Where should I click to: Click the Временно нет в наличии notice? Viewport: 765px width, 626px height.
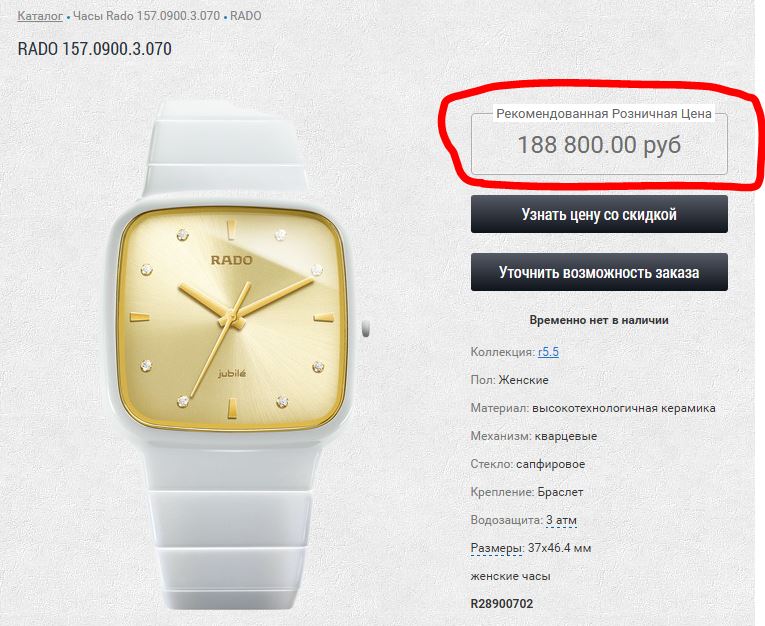click(599, 320)
